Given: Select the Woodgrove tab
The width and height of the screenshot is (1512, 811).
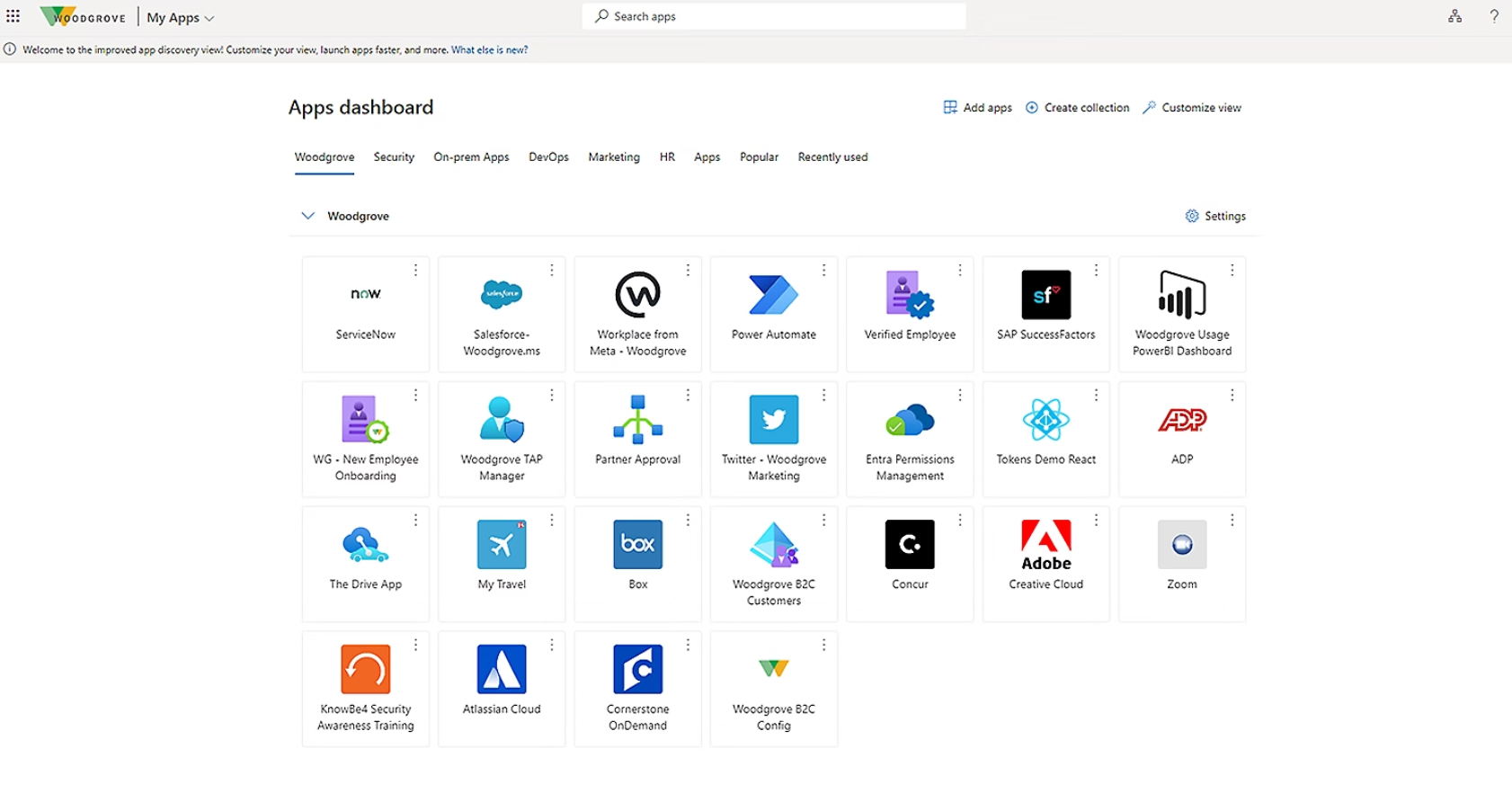Looking at the screenshot, I should (325, 156).
